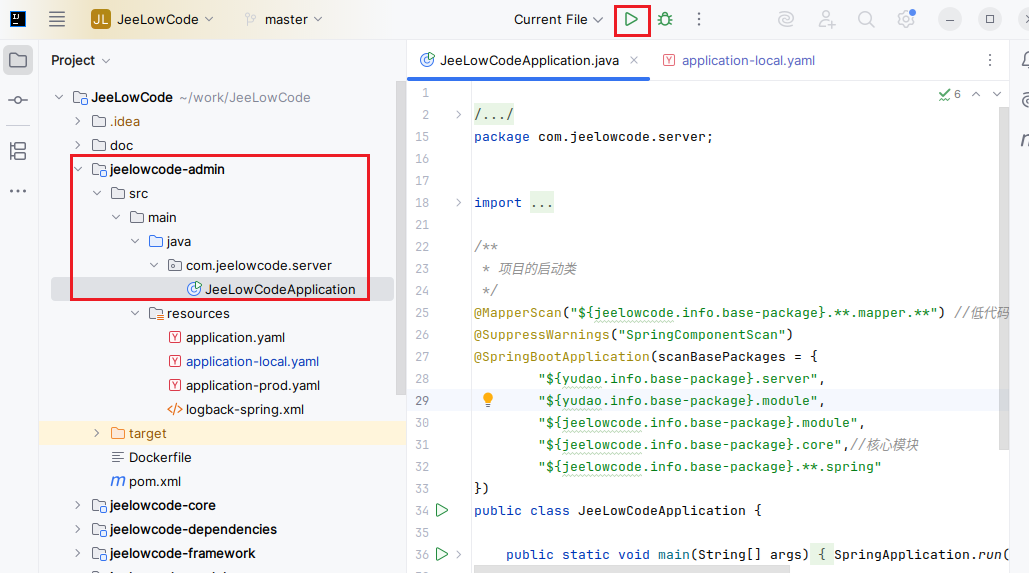Click run gutter icon on line 34
Image resolution: width=1029 pixels, height=573 pixels.
(x=442, y=510)
